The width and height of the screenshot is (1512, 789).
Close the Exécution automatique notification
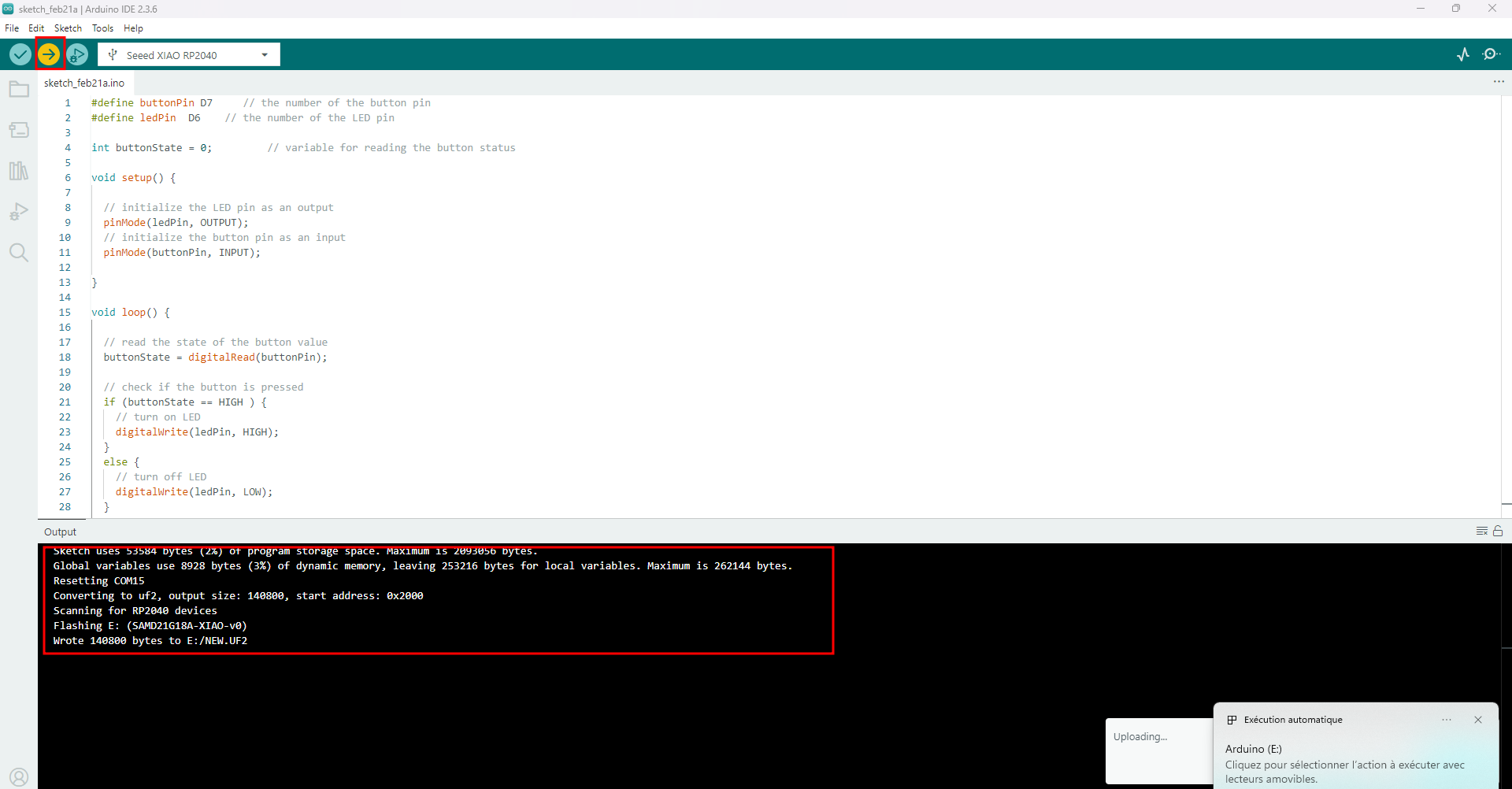[1478, 720]
